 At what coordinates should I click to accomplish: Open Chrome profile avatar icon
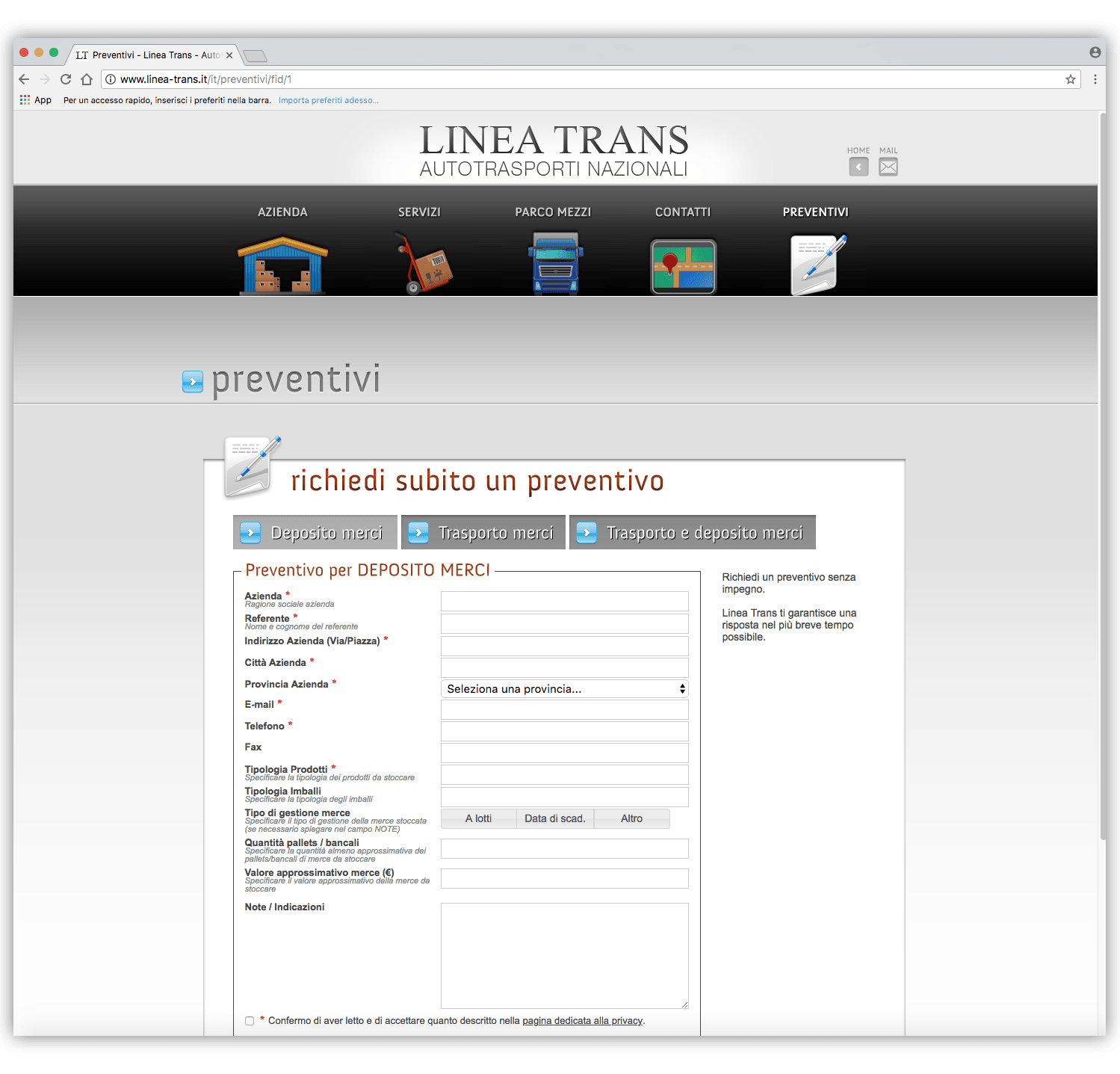(x=1095, y=52)
